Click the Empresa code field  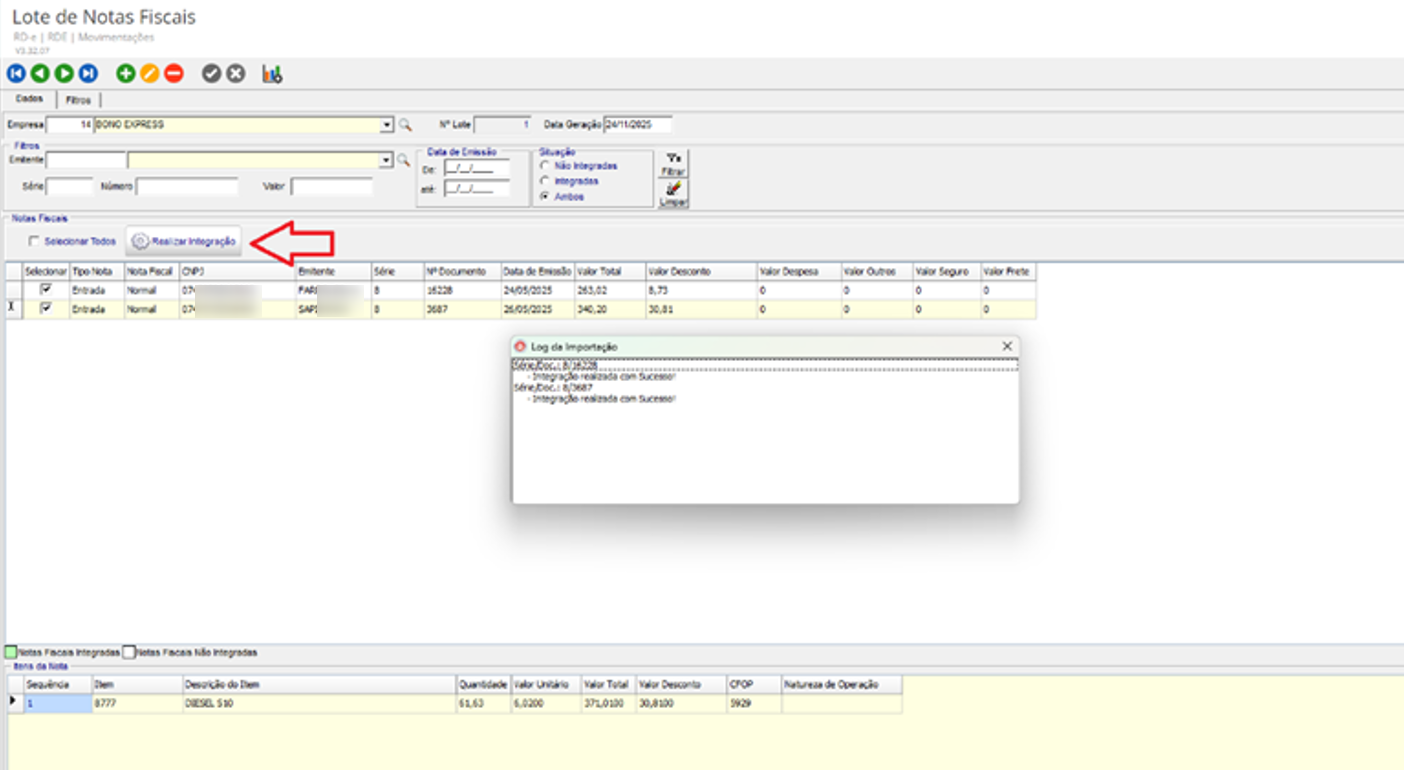(70, 125)
